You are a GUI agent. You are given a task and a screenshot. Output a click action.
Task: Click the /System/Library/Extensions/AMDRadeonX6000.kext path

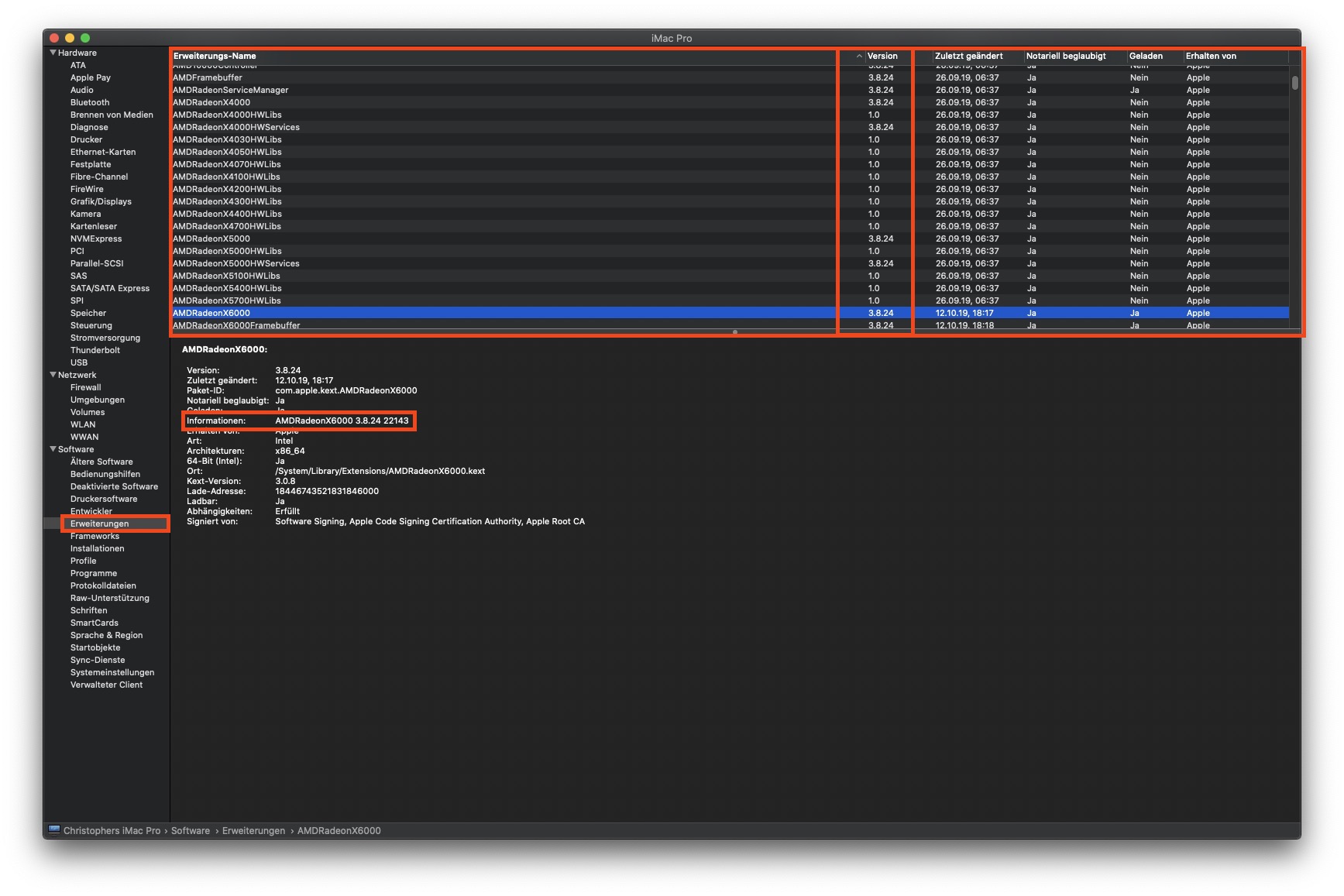pyautogui.click(x=380, y=471)
